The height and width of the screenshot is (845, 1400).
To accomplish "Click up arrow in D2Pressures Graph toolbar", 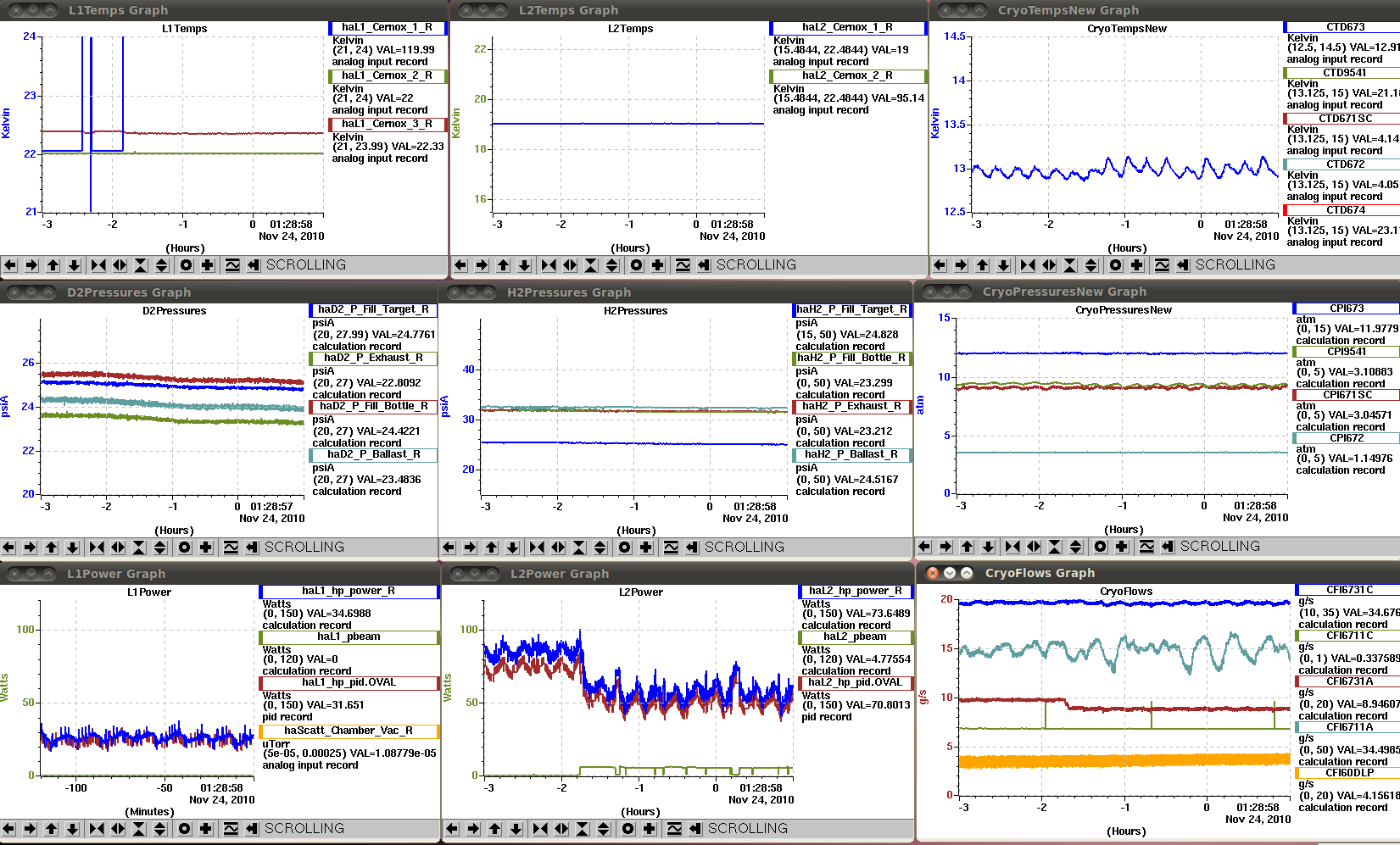I will pos(51,548).
